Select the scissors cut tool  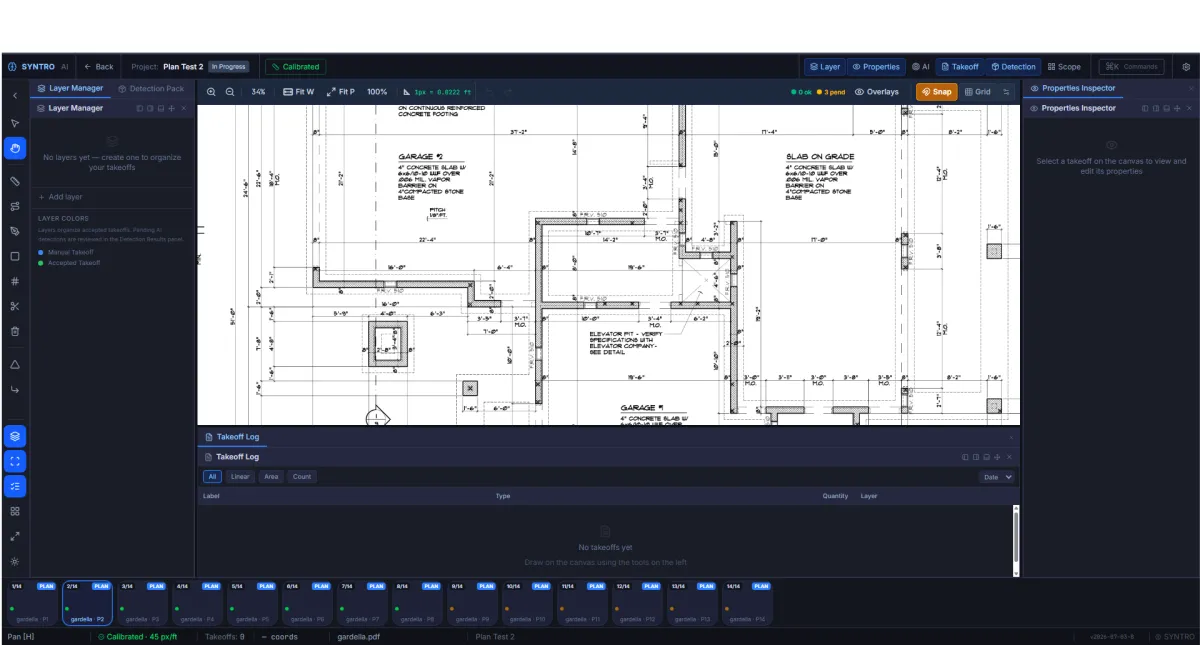pos(15,306)
